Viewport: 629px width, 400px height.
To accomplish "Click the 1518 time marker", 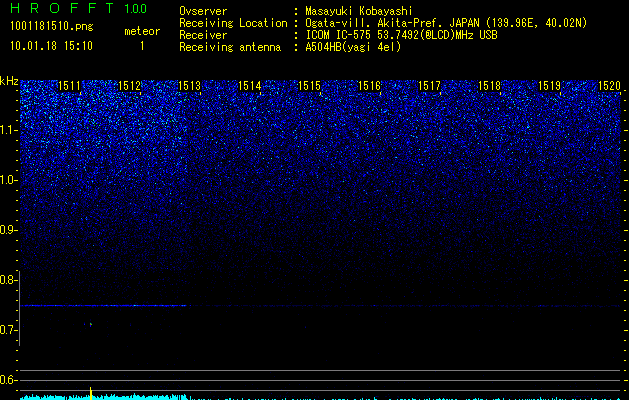I will pos(490,85).
